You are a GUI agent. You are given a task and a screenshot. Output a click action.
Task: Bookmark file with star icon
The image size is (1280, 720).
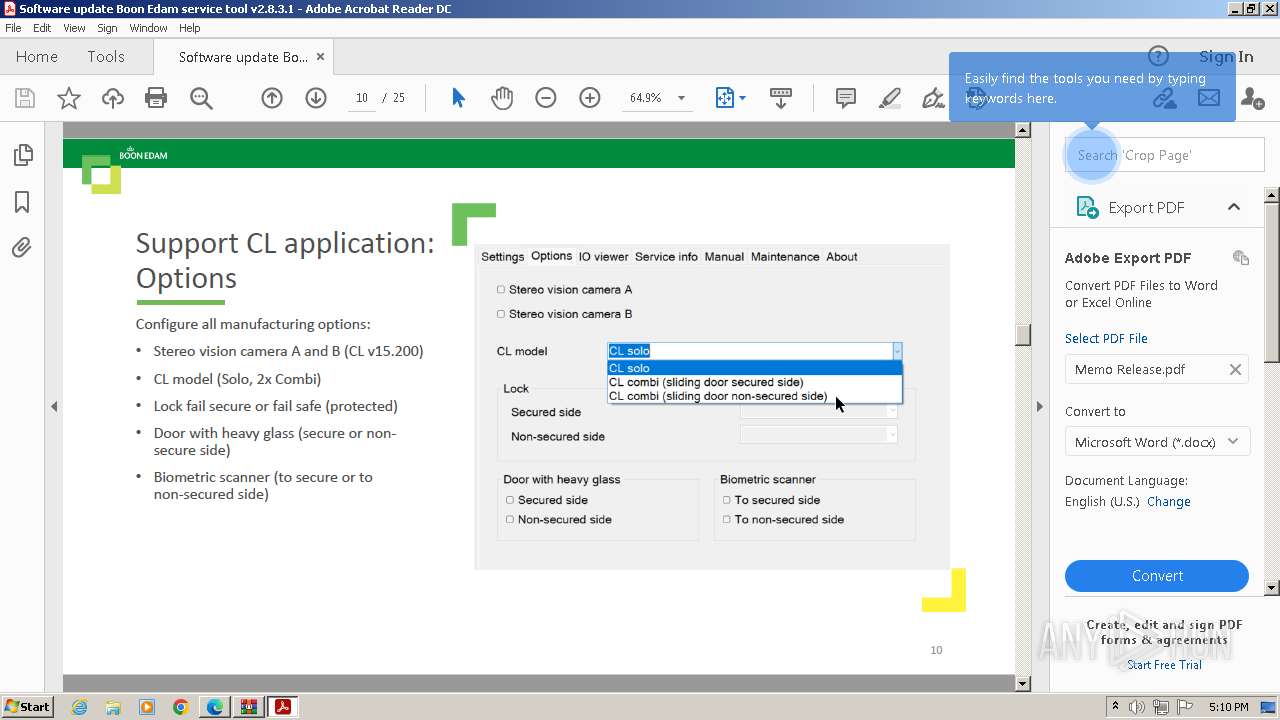tap(69, 98)
